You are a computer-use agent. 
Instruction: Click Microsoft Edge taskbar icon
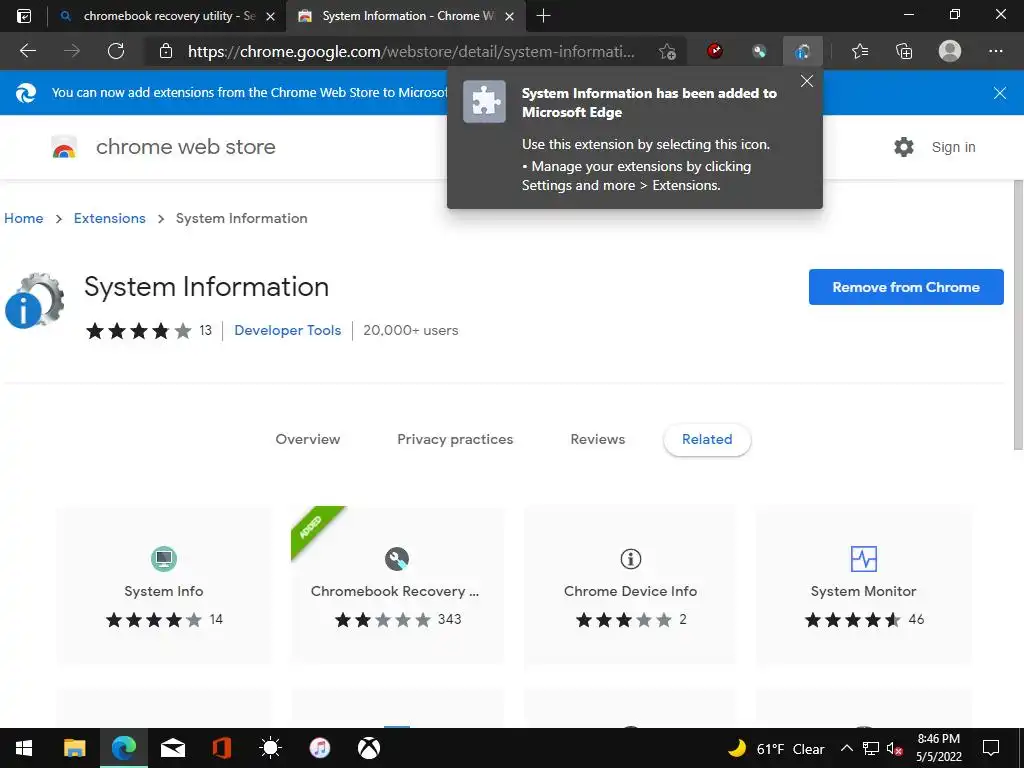coord(123,748)
